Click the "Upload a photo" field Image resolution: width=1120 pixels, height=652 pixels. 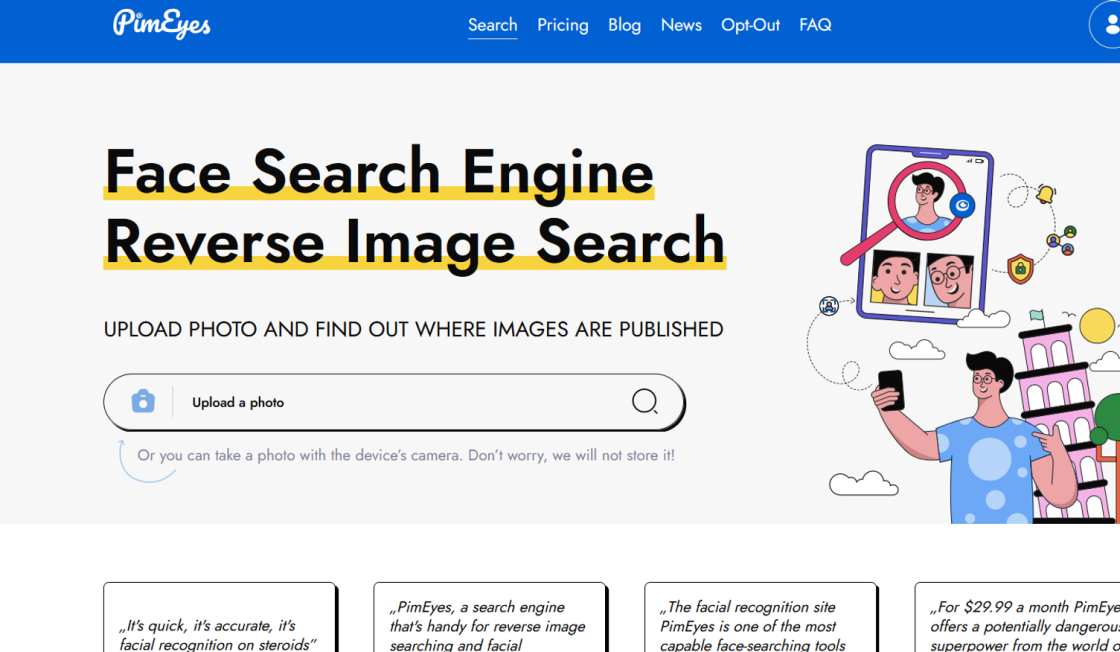pyautogui.click(x=400, y=402)
